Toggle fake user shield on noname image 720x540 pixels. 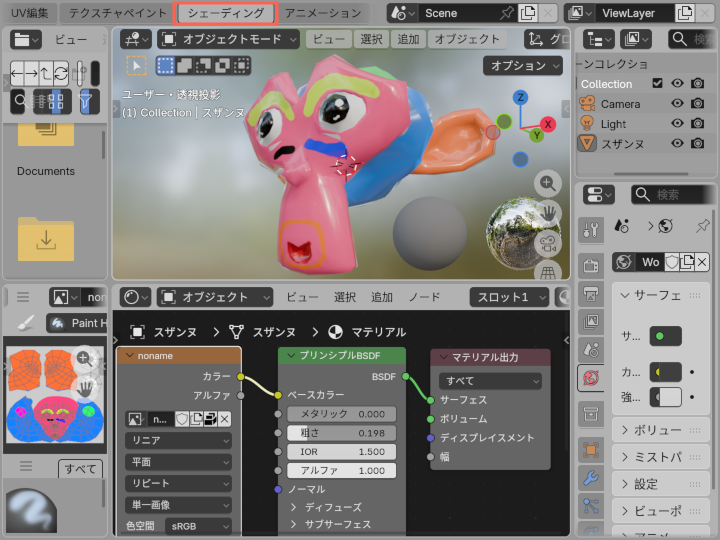pos(182,419)
